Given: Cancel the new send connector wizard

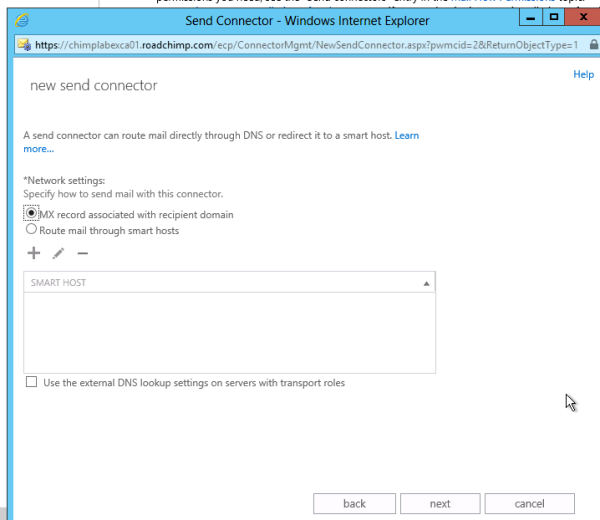Looking at the screenshot, I should click(x=530, y=504).
